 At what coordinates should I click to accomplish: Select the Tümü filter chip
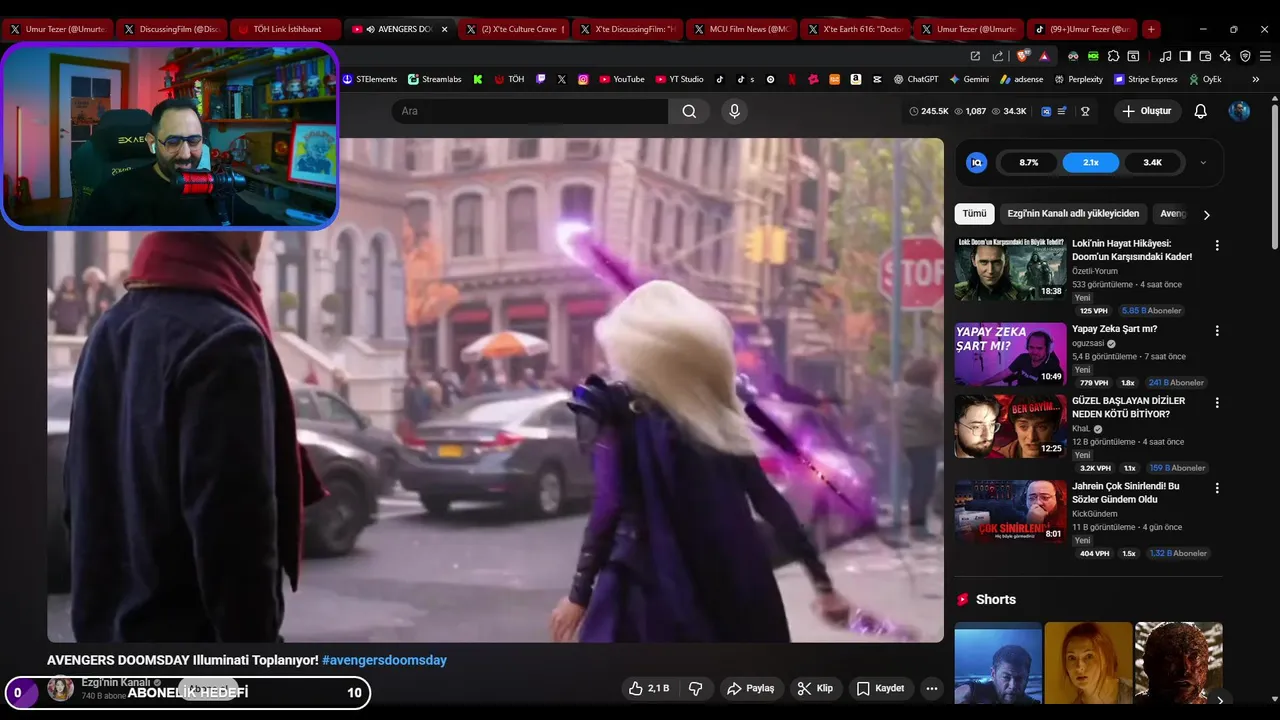tap(974, 214)
